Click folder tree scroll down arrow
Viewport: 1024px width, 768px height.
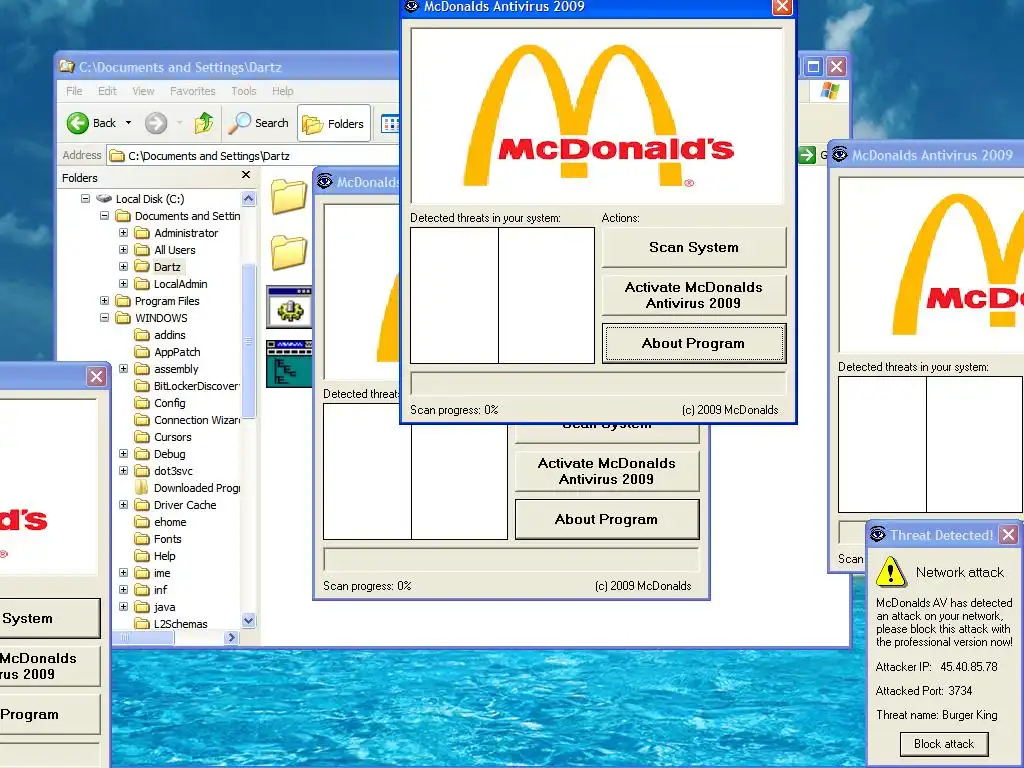[248, 620]
